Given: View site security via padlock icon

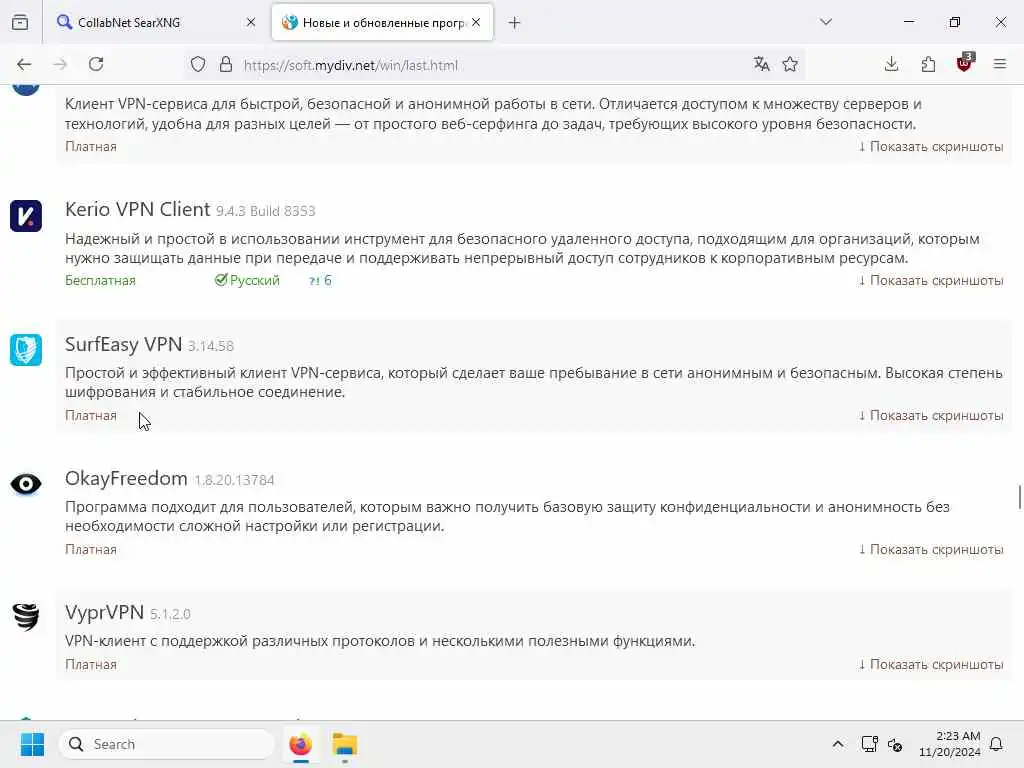Looking at the screenshot, I should (226, 65).
